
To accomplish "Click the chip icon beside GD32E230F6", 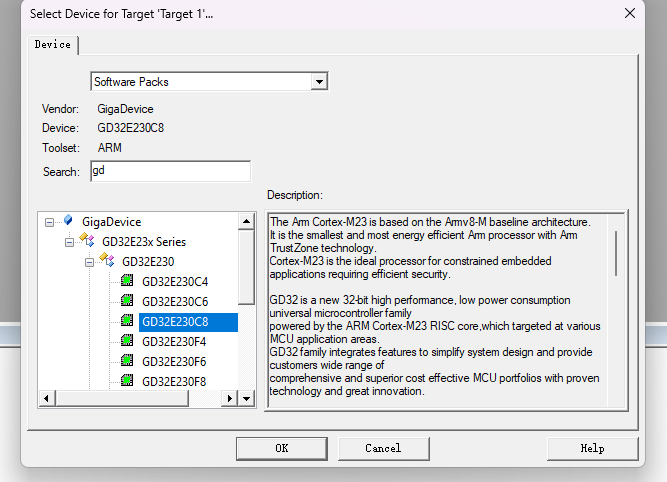I will click(x=127, y=360).
